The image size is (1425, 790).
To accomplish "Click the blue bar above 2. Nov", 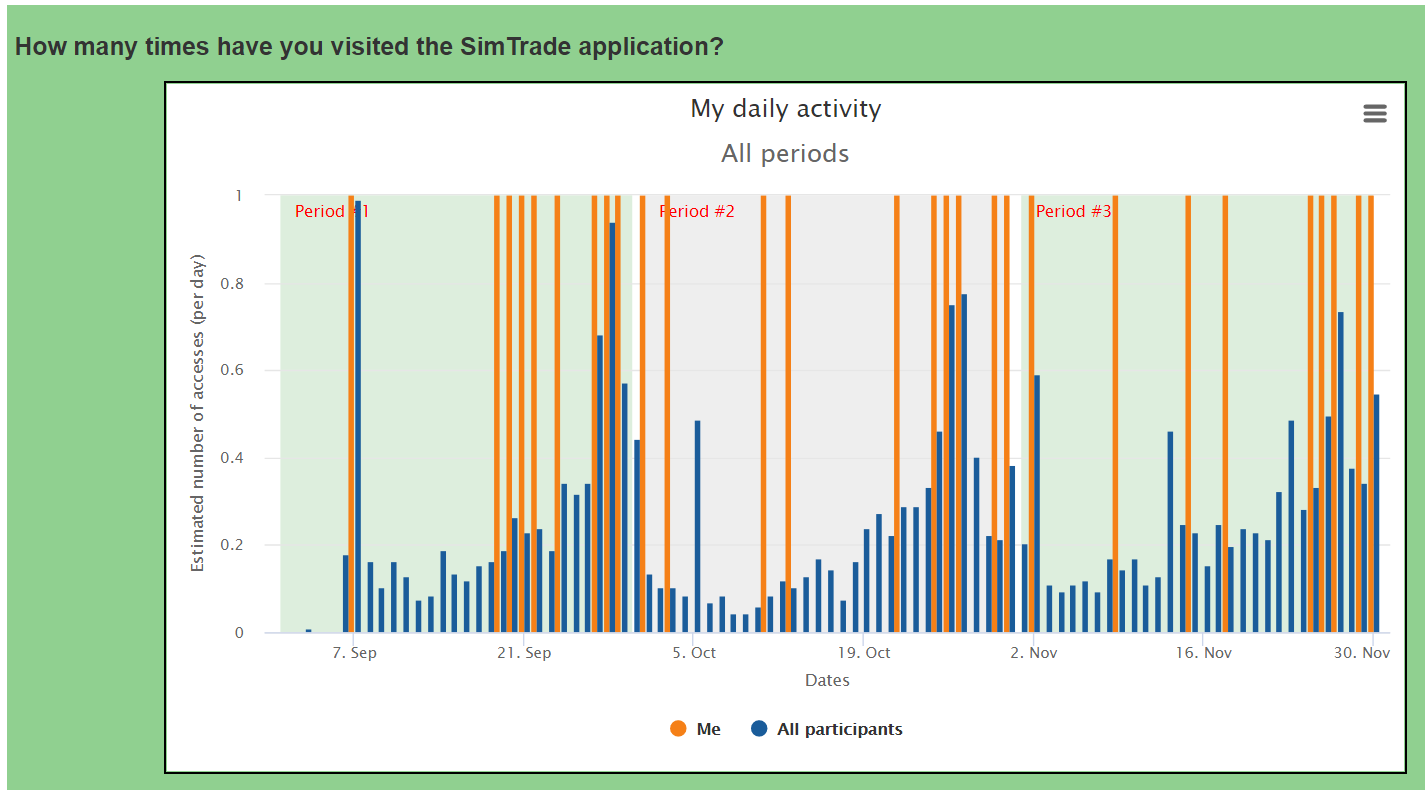I will pos(1037,504).
